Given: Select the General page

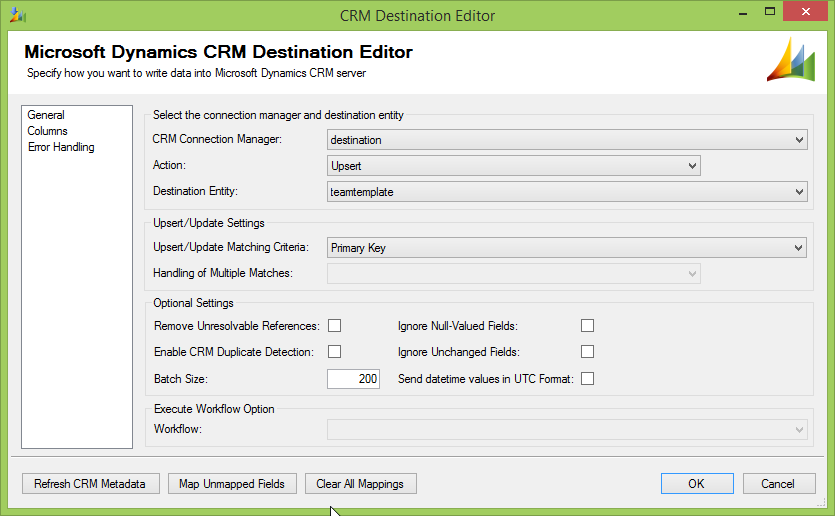Looking at the screenshot, I should click(x=46, y=115).
